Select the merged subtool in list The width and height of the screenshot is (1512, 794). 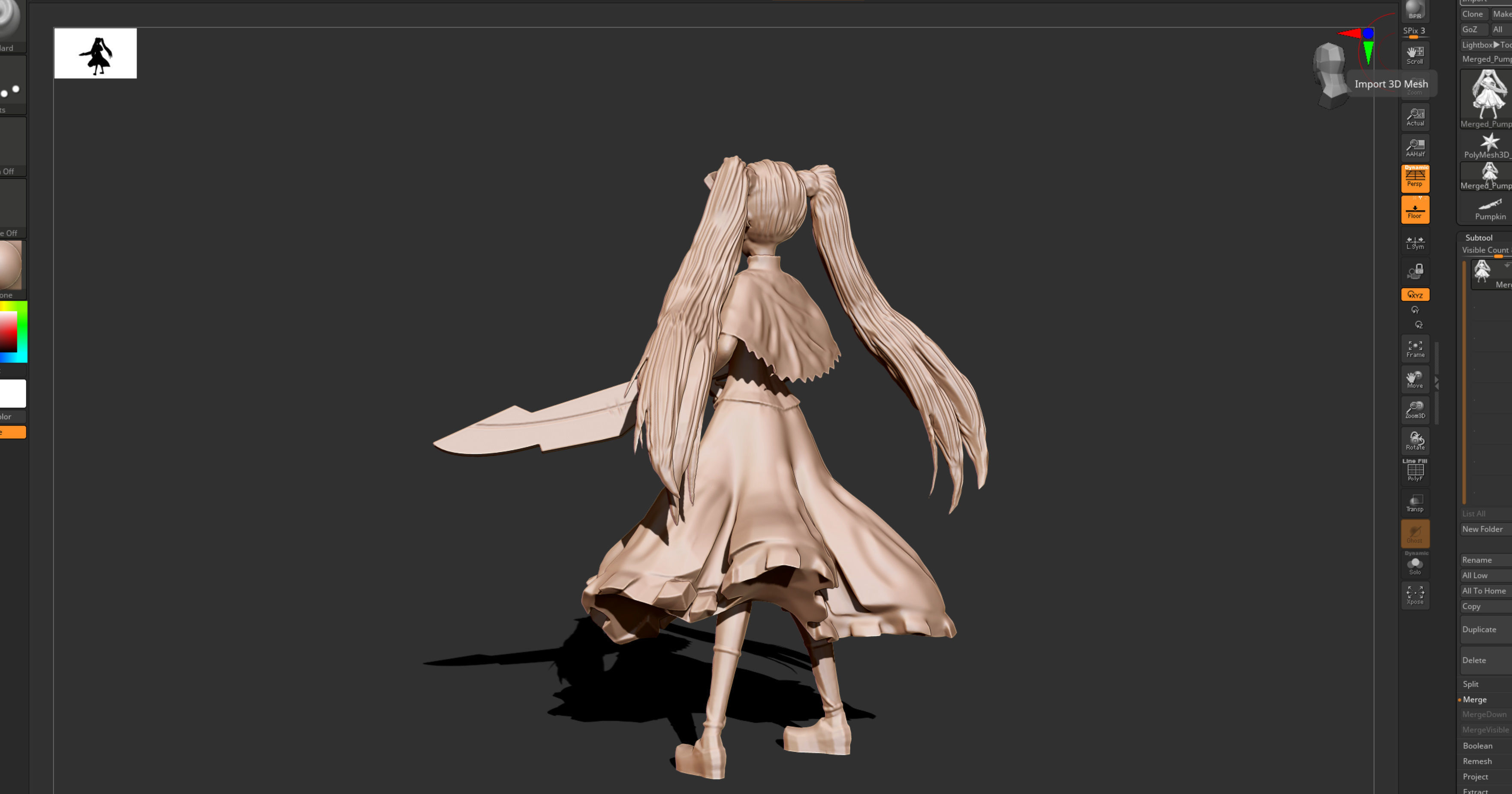click(1491, 275)
